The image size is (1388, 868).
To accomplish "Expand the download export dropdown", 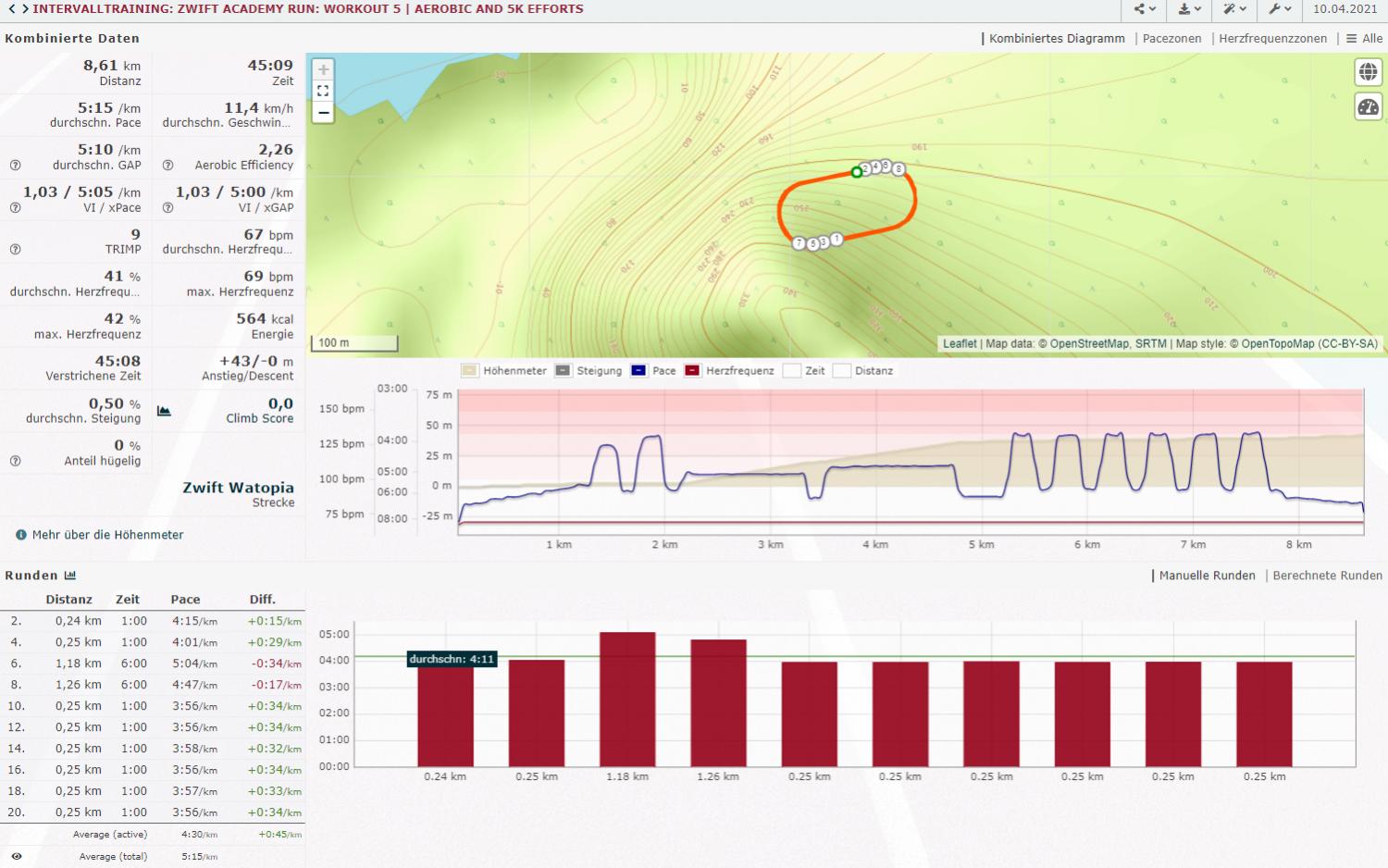I will pos(1189,9).
